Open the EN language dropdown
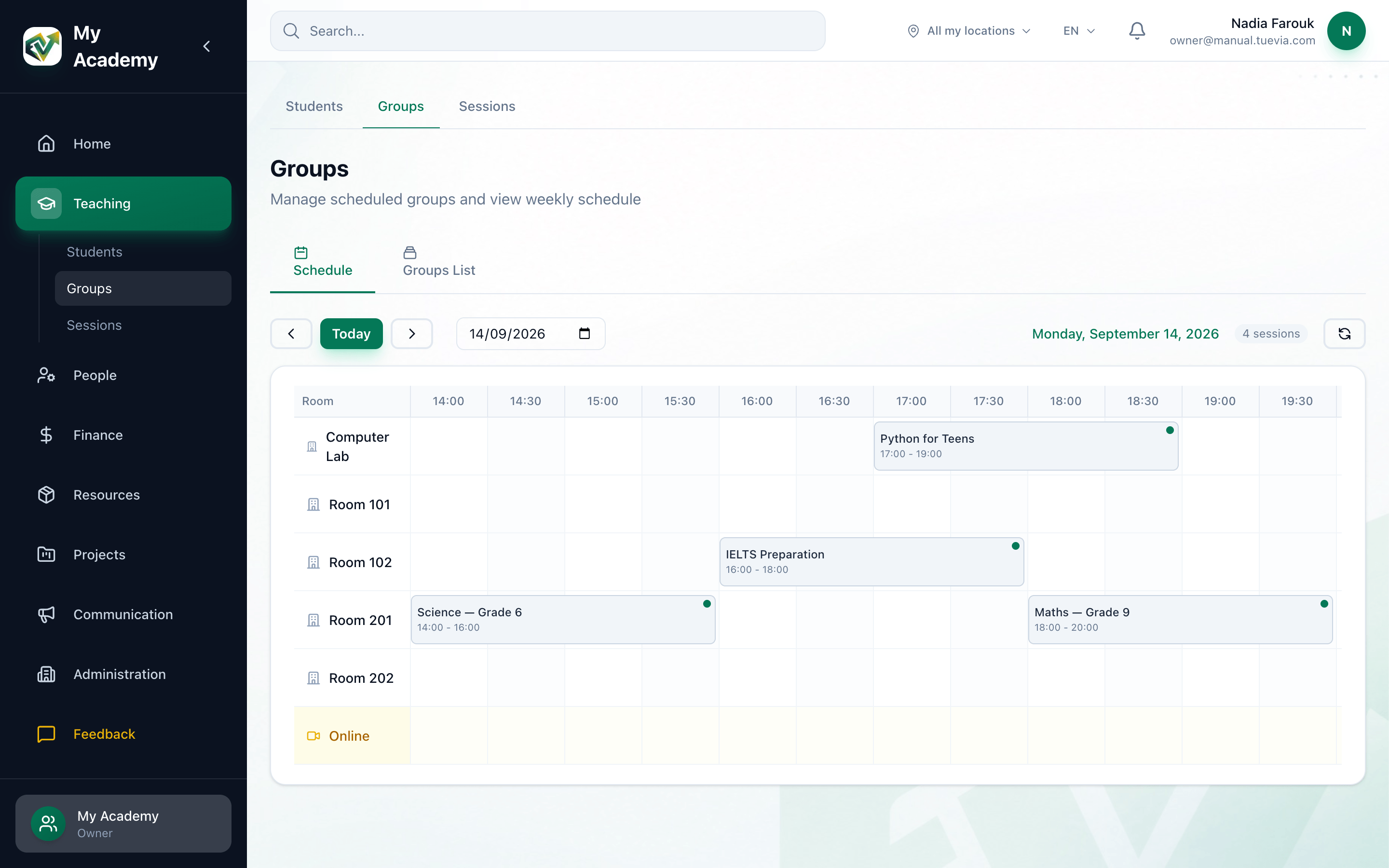Image resolution: width=1389 pixels, height=868 pixels. (1079, 31)
